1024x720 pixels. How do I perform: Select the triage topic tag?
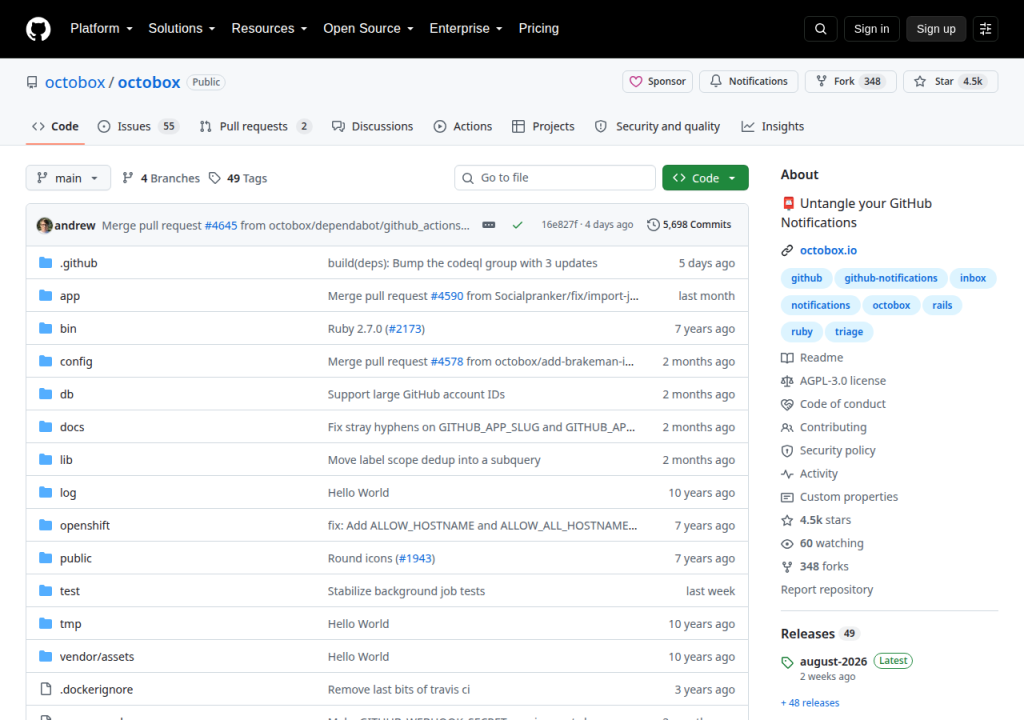pyautogui.click(x=849, y=332)
